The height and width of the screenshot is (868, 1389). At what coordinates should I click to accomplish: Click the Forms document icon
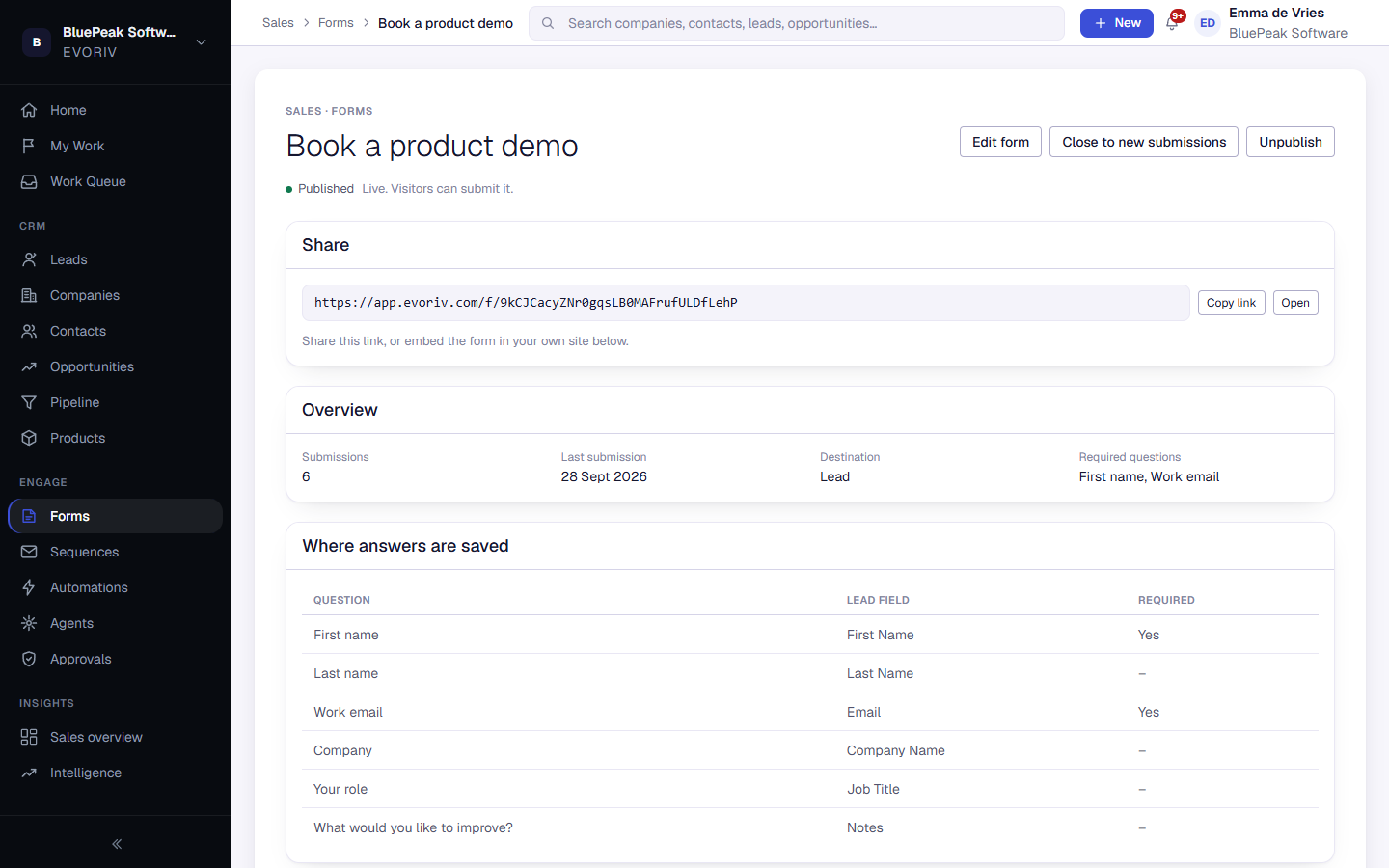point(29,516)
